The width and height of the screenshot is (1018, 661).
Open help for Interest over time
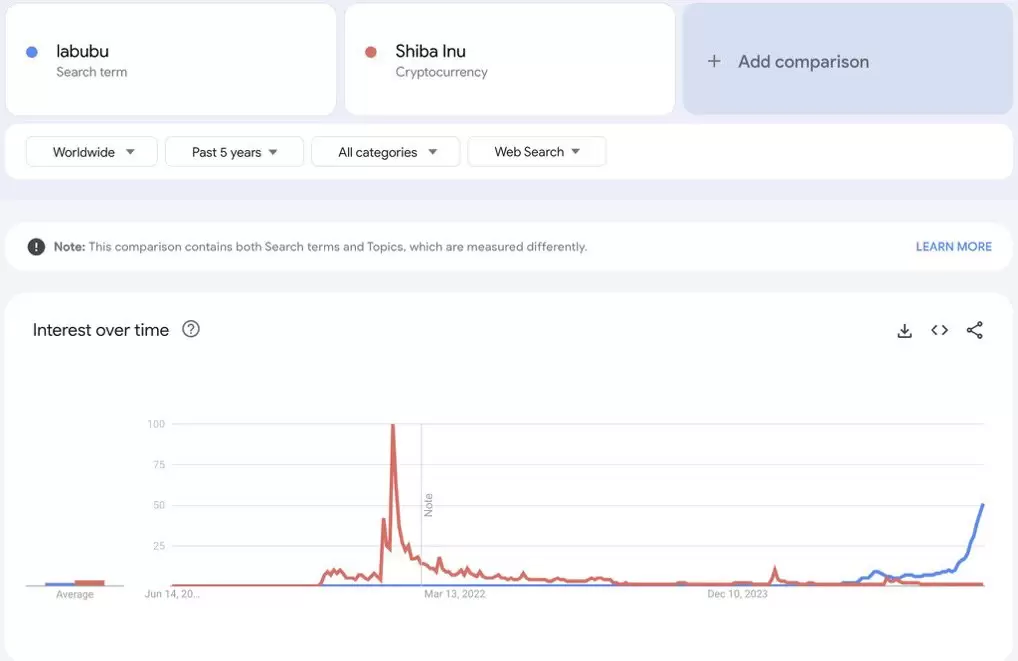[191, 329]
